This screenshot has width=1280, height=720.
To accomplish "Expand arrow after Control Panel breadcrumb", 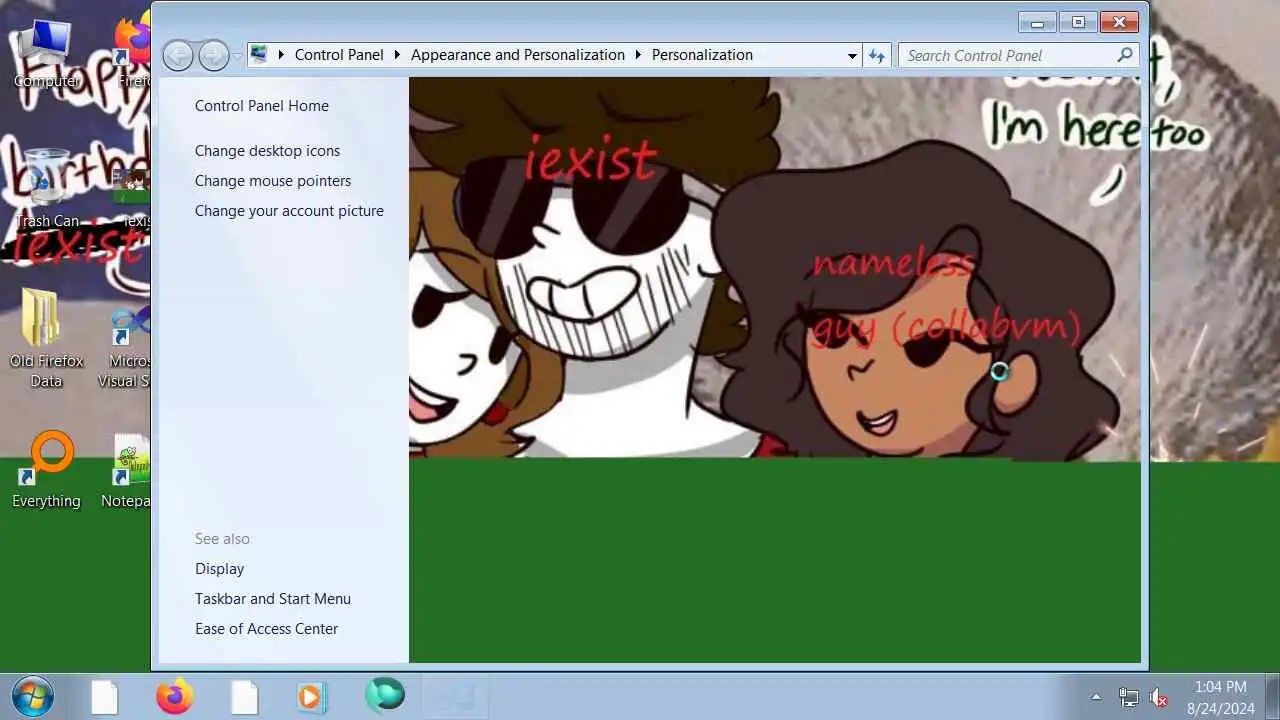I will point(397,55).
